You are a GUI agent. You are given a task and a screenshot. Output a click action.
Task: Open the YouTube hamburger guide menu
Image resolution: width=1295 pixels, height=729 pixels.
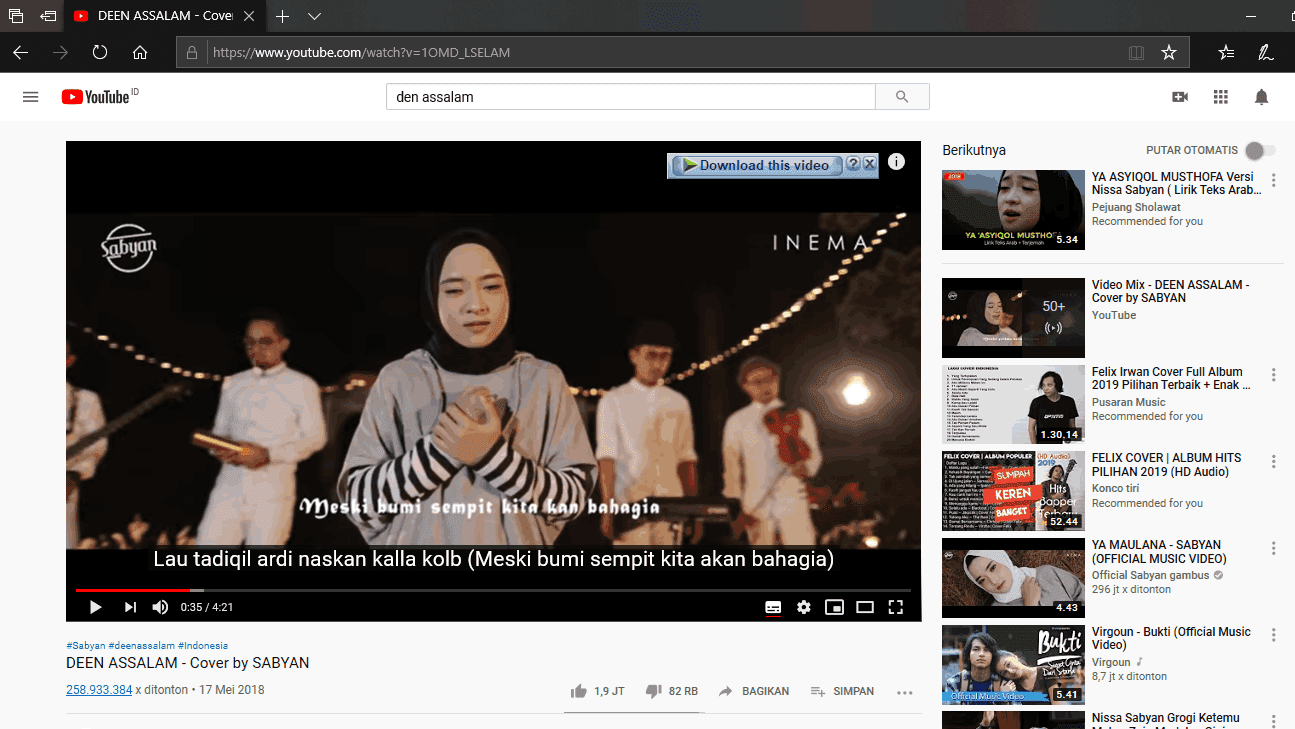(x=30, y=97)
